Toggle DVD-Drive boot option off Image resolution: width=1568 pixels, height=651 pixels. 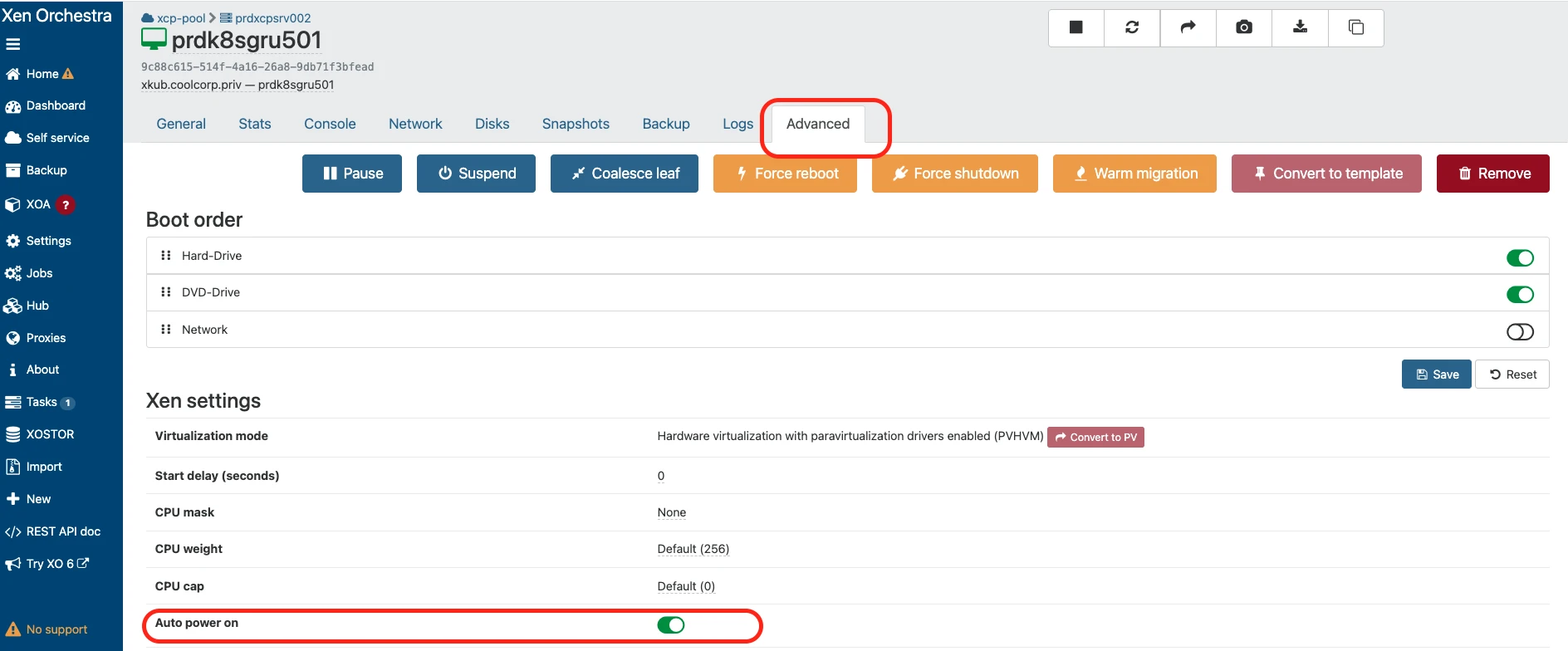coord(1520,295)
